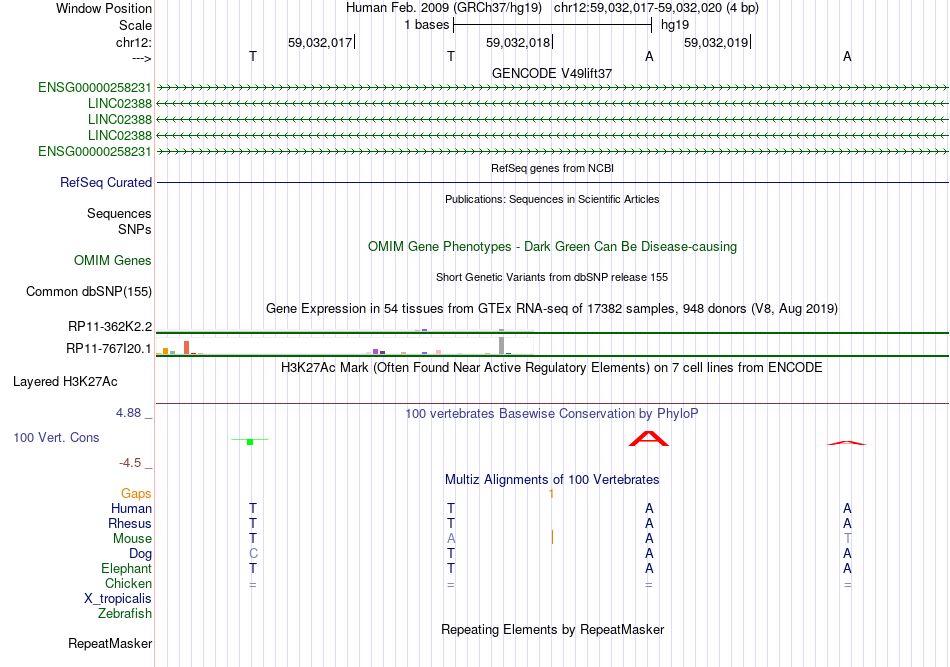This screenshot has height=667, width=950.
Task: Click the 4.88 PhyloP upper scale value
Action: click(128, 413)
